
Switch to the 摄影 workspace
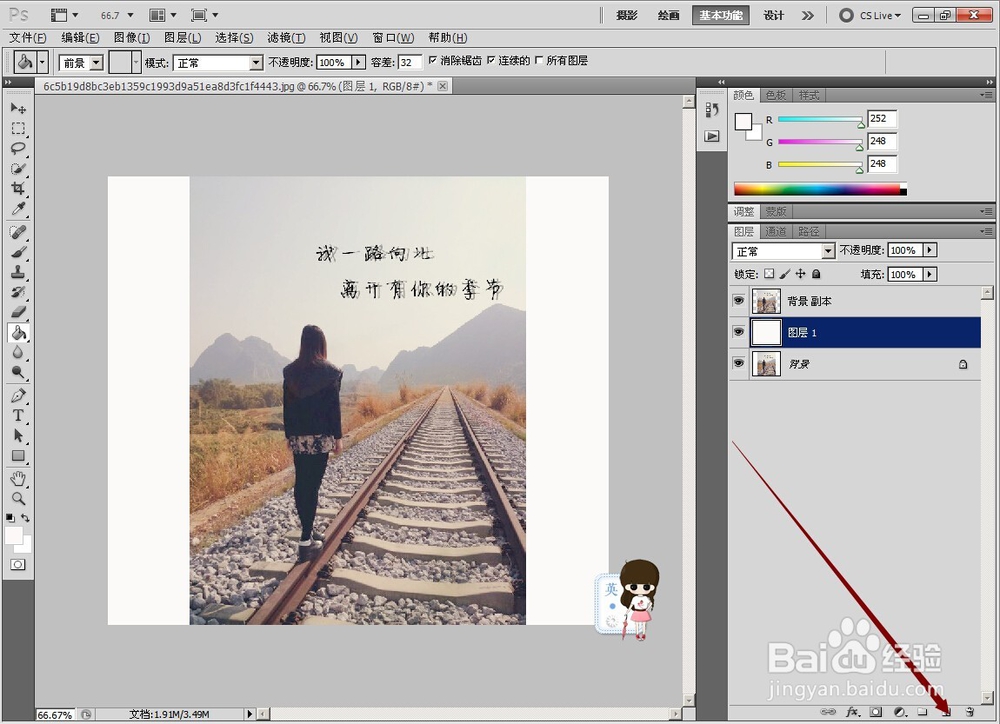(626, 15)
